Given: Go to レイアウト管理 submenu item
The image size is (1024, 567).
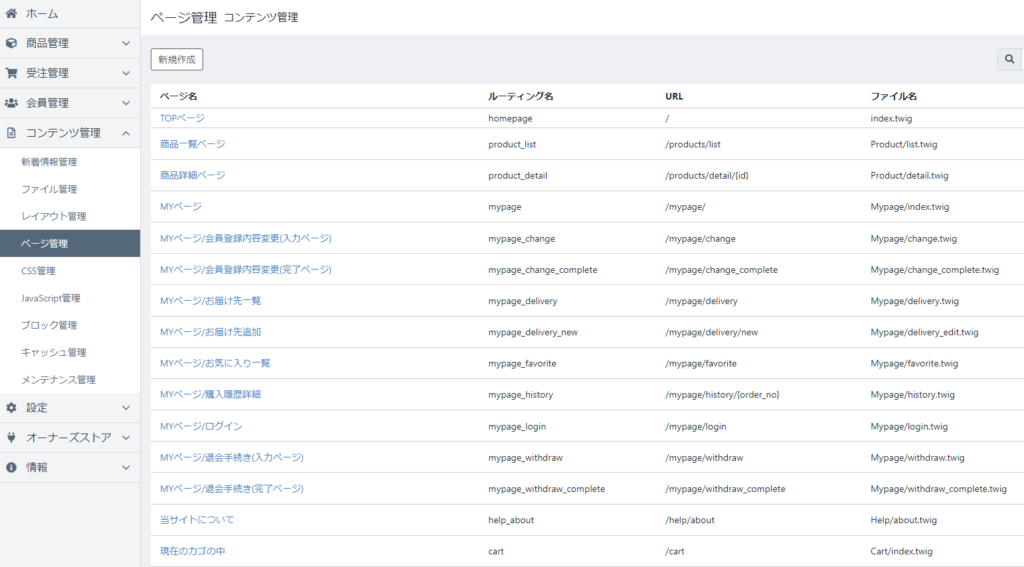Looking at the screenshot, I should 53,216.
